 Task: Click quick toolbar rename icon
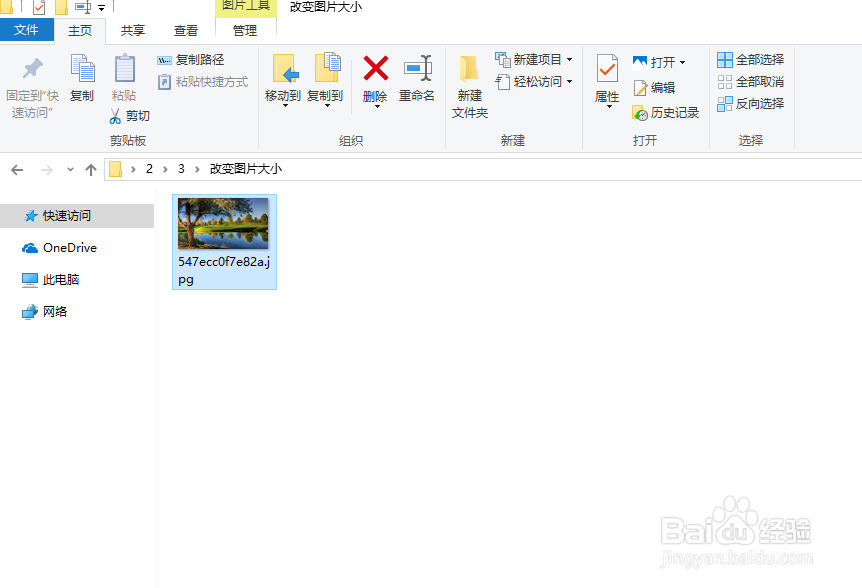coord(83,7)
